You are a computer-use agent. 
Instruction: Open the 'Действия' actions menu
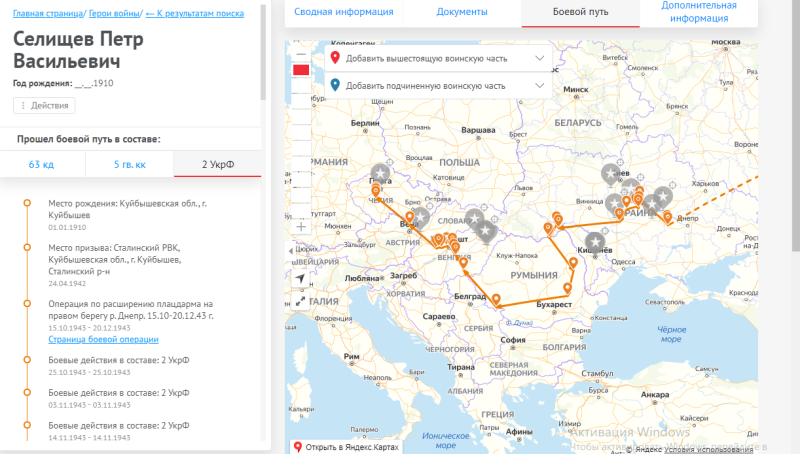pyautogui.click(x=43, y=105)
